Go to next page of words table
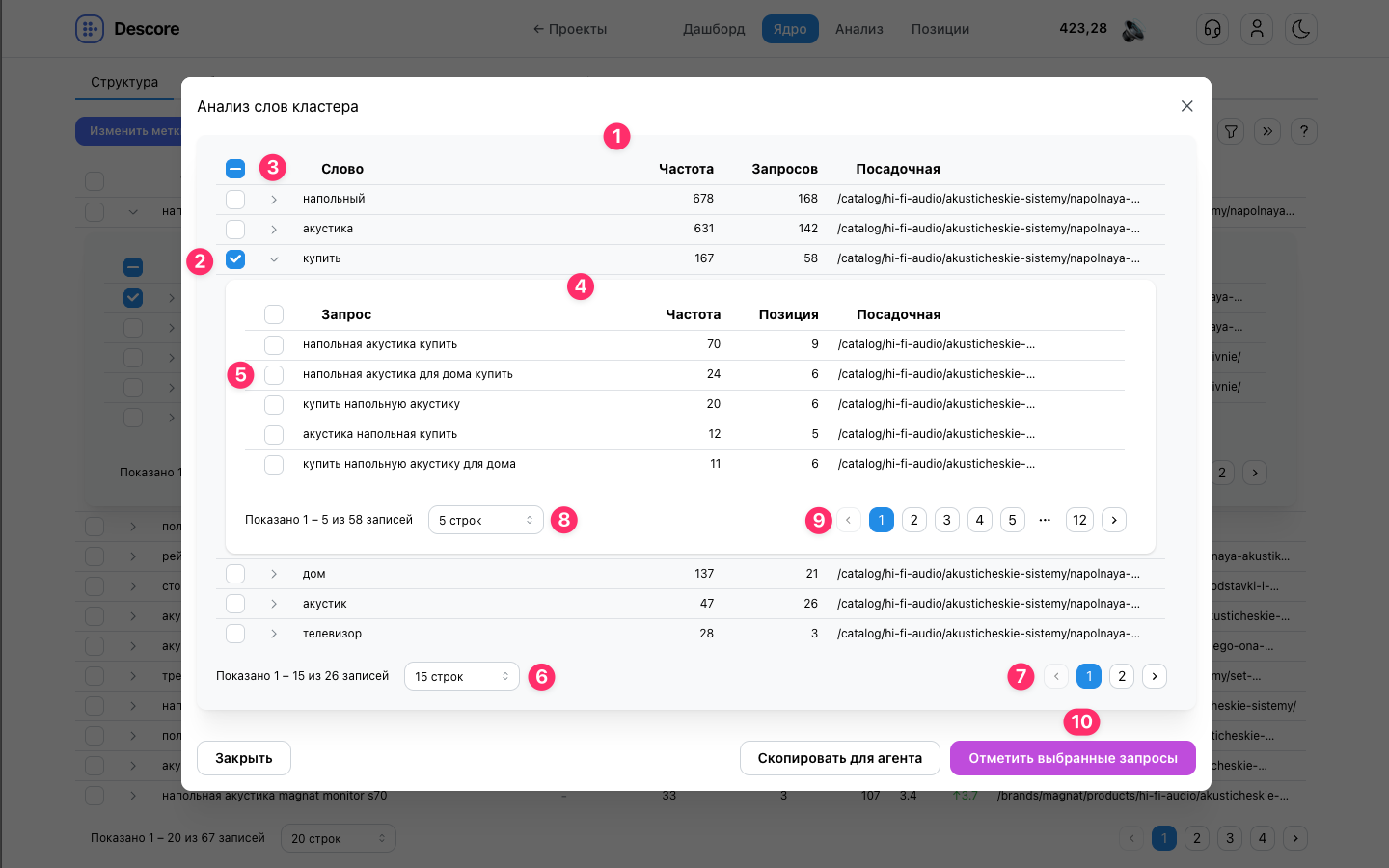 coord(1155,676)
